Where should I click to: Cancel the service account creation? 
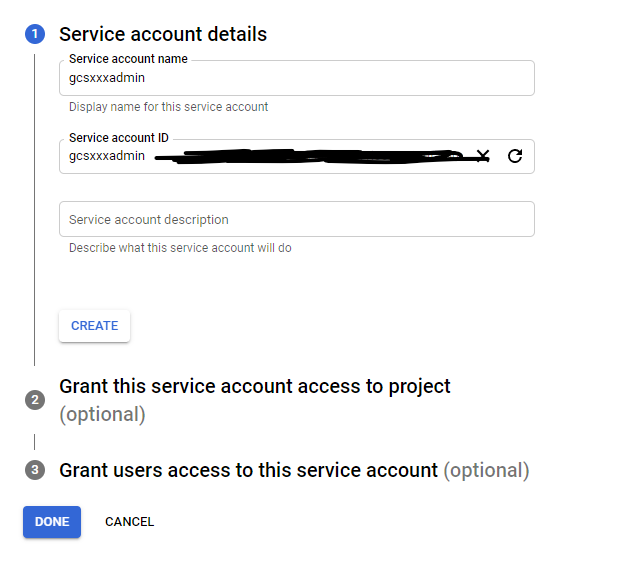tap(129, 521)
